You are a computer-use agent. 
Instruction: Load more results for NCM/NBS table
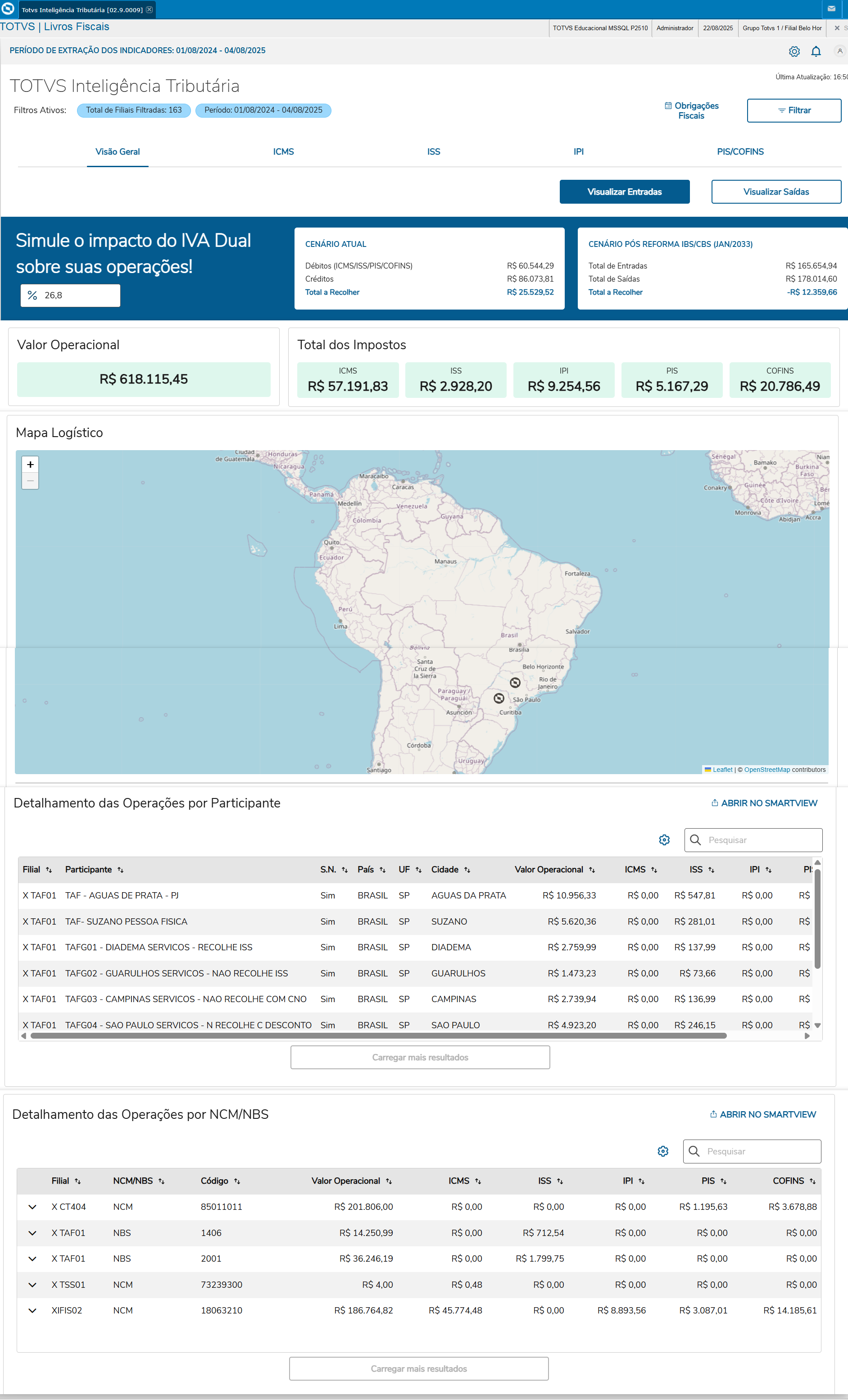419,1369
